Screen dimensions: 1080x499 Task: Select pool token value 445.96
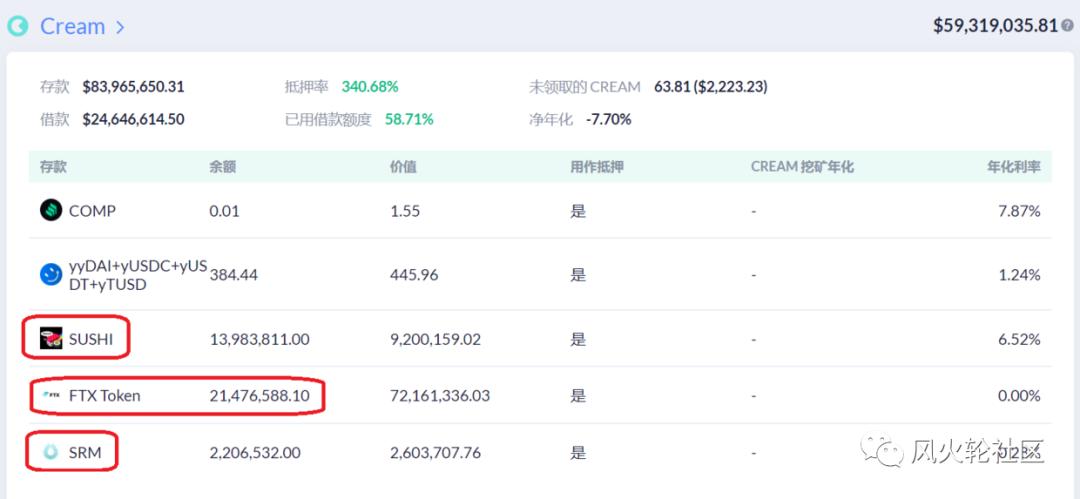pos(414,275)
